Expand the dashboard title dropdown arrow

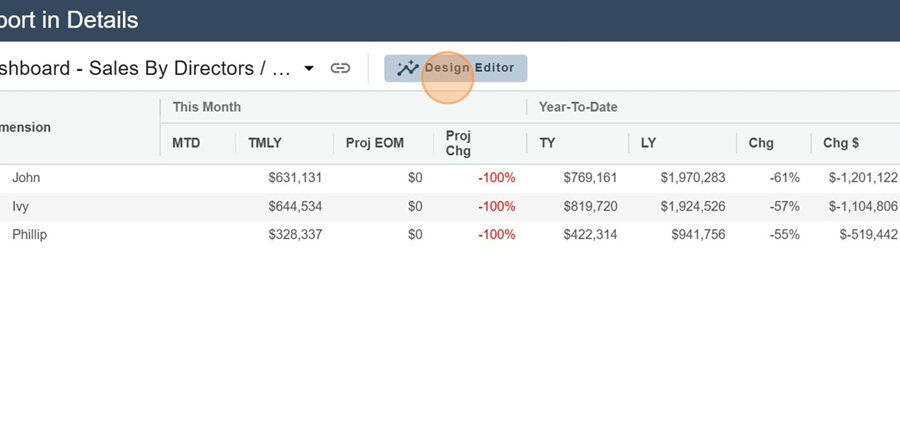(x=309, y=69)
